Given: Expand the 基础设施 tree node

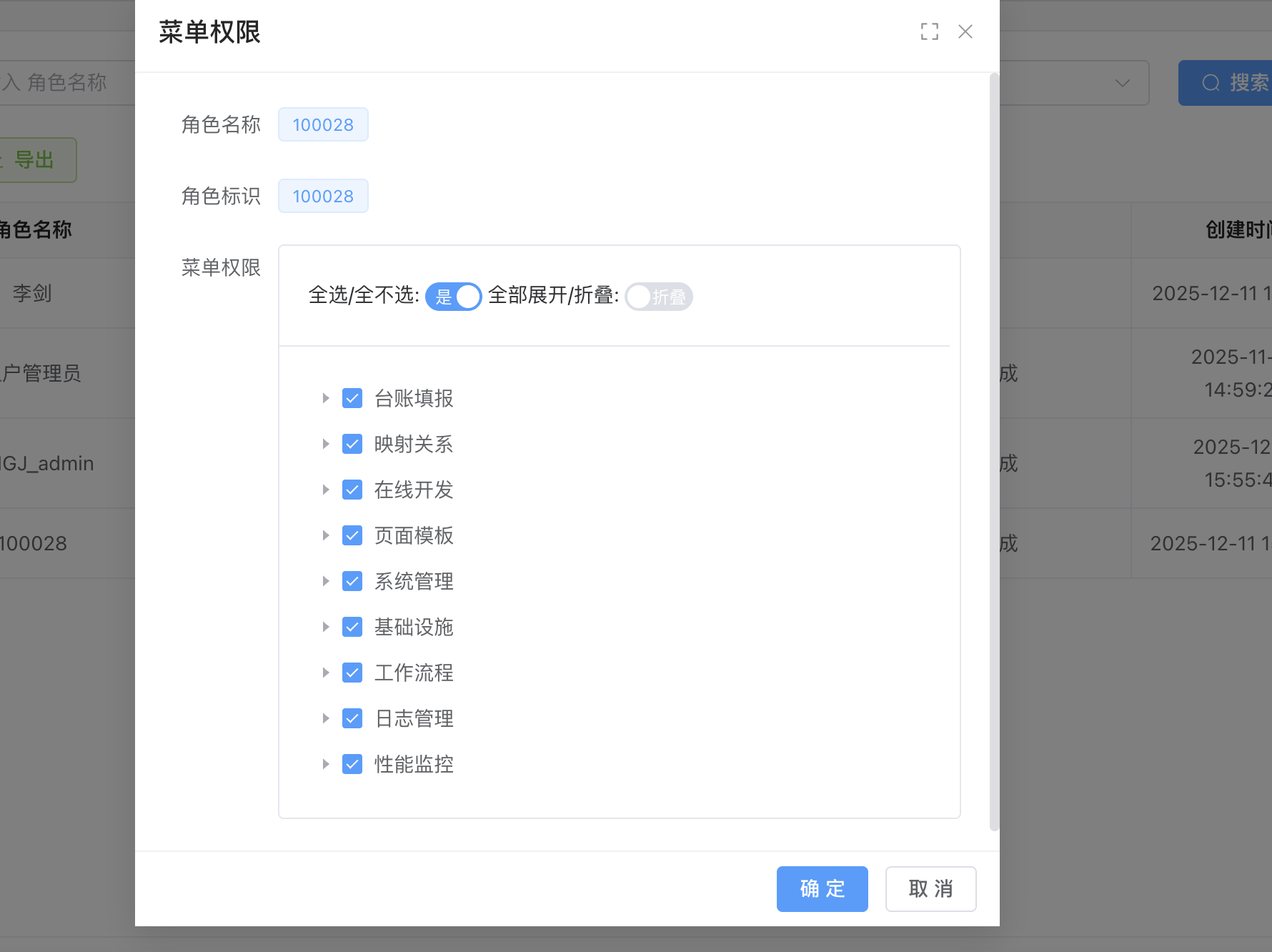Looking at the screenshot, I should [325, 627].
